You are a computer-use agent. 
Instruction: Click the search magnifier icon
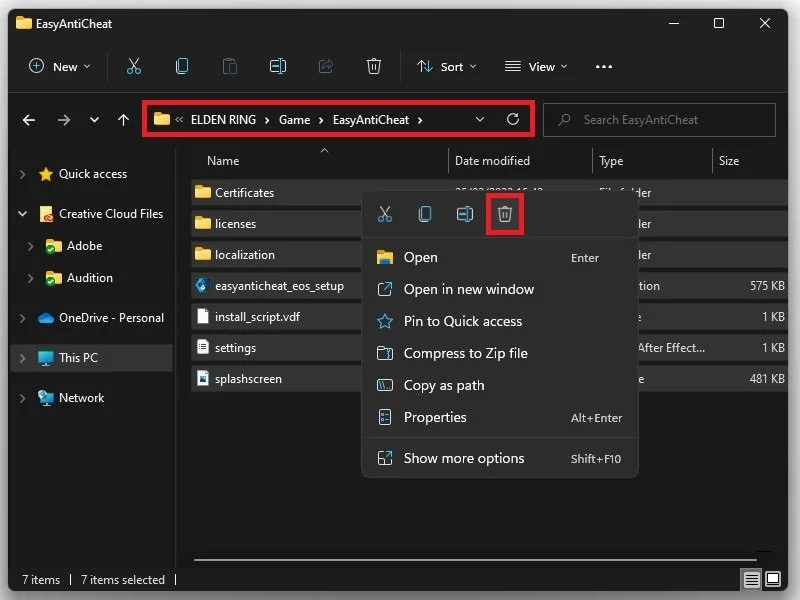(564, 120)
